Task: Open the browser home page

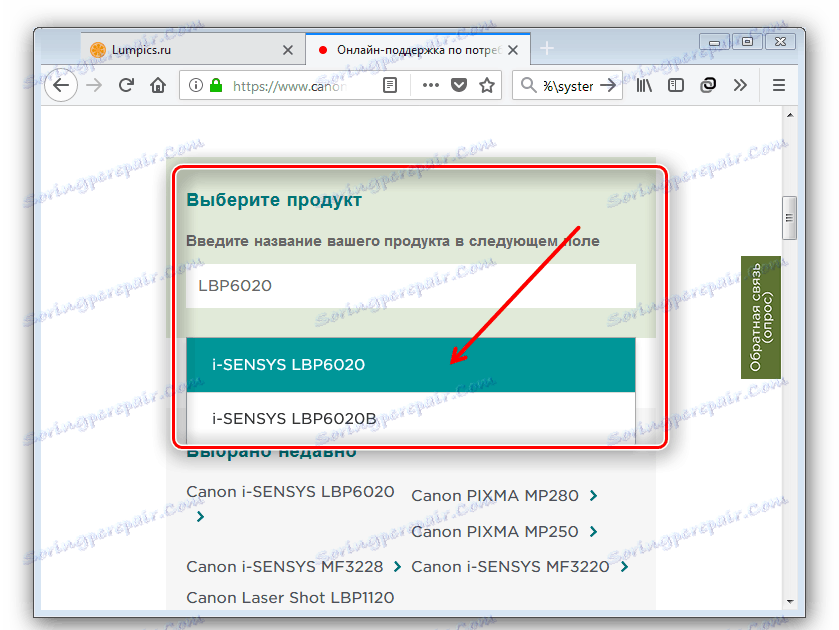Action: 157,85
